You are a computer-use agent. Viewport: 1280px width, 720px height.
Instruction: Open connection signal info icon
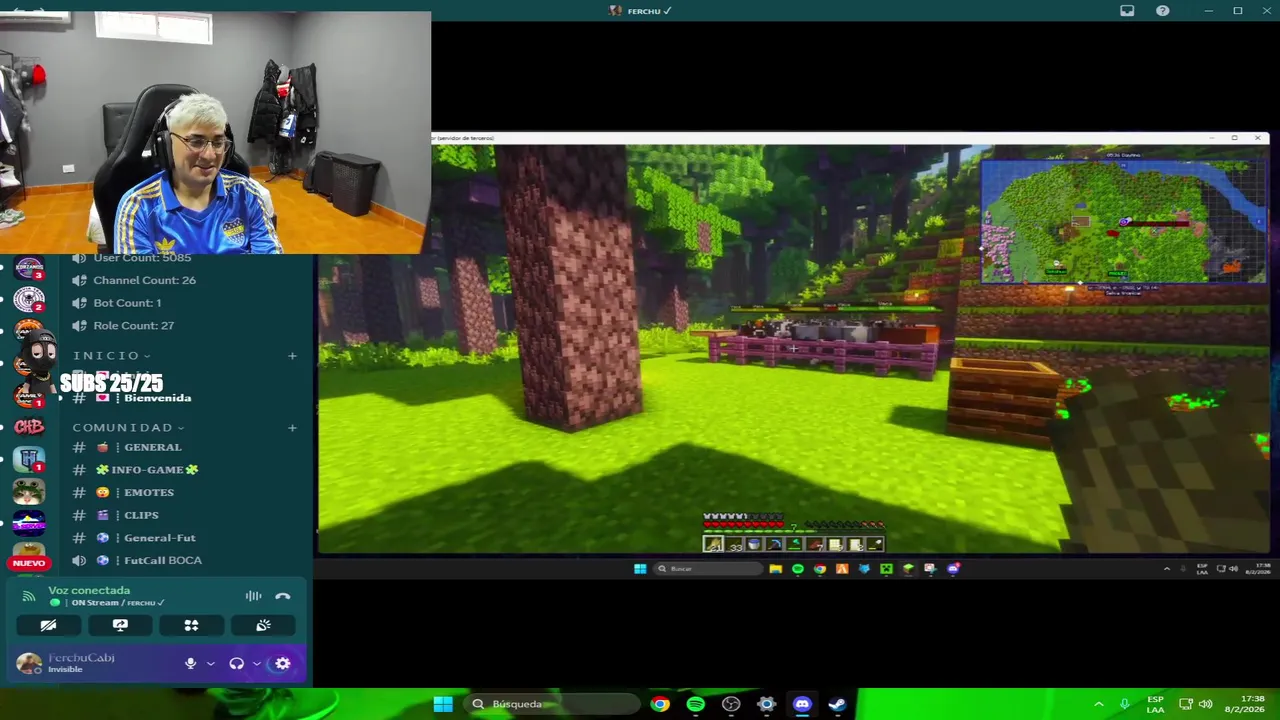(x=29, y=596)
